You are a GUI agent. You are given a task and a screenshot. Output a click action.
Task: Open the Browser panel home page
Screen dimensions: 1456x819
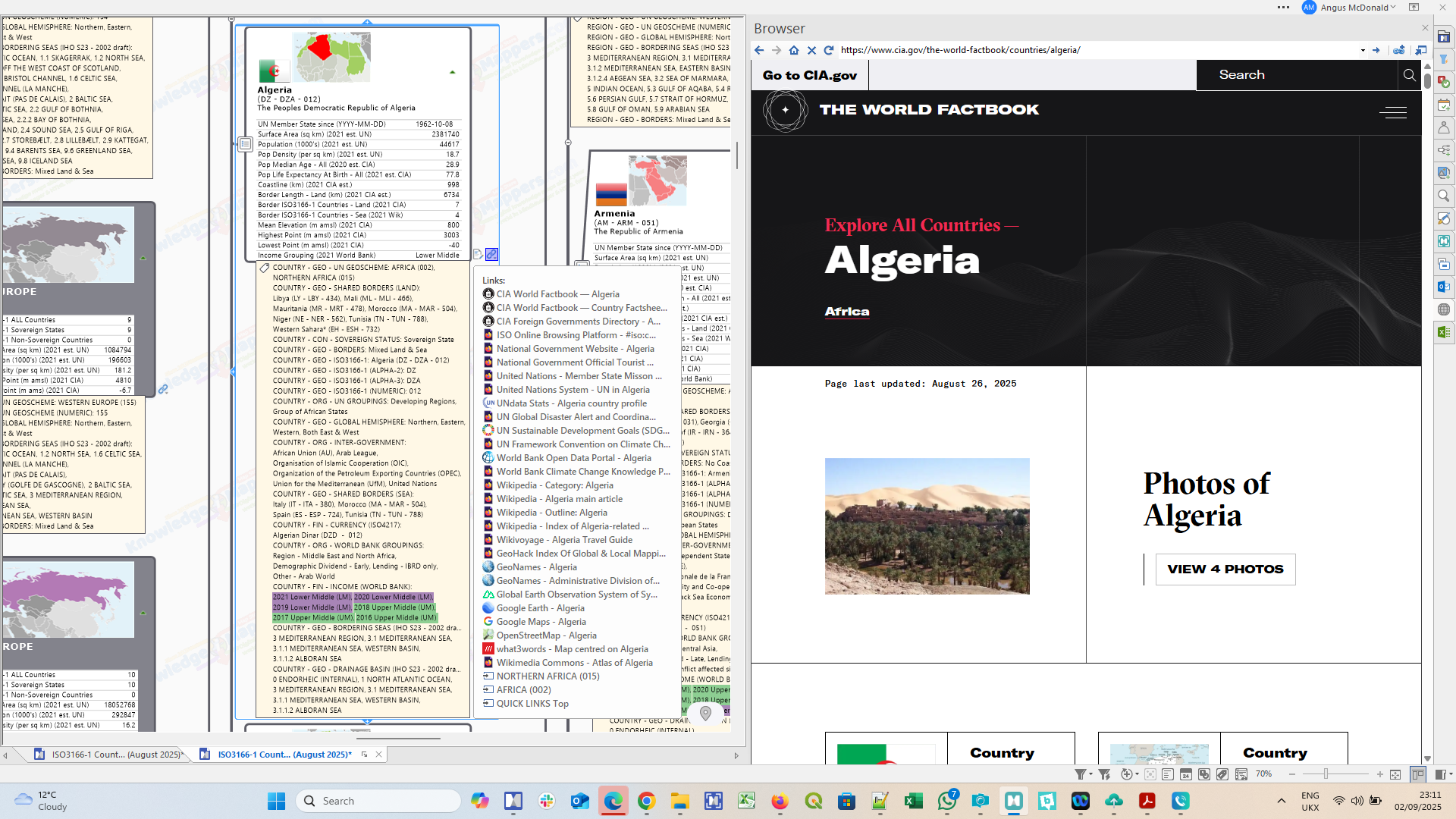[x=794, y=50]
